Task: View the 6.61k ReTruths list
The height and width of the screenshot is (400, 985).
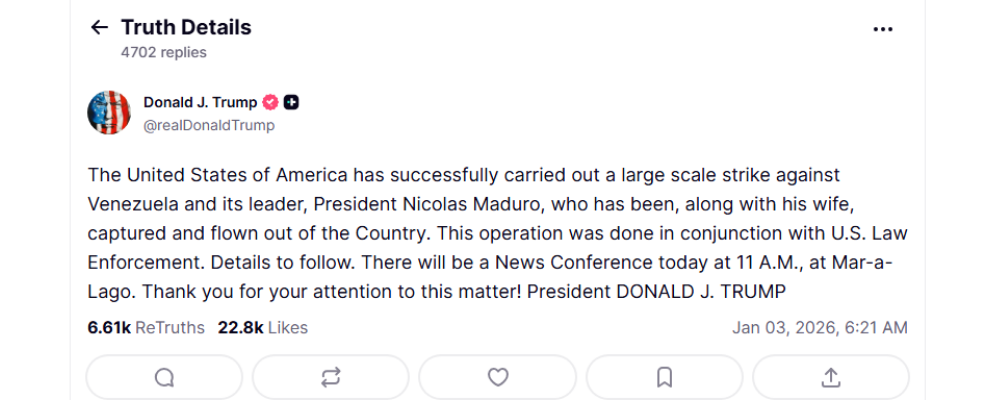Action: 145,327
